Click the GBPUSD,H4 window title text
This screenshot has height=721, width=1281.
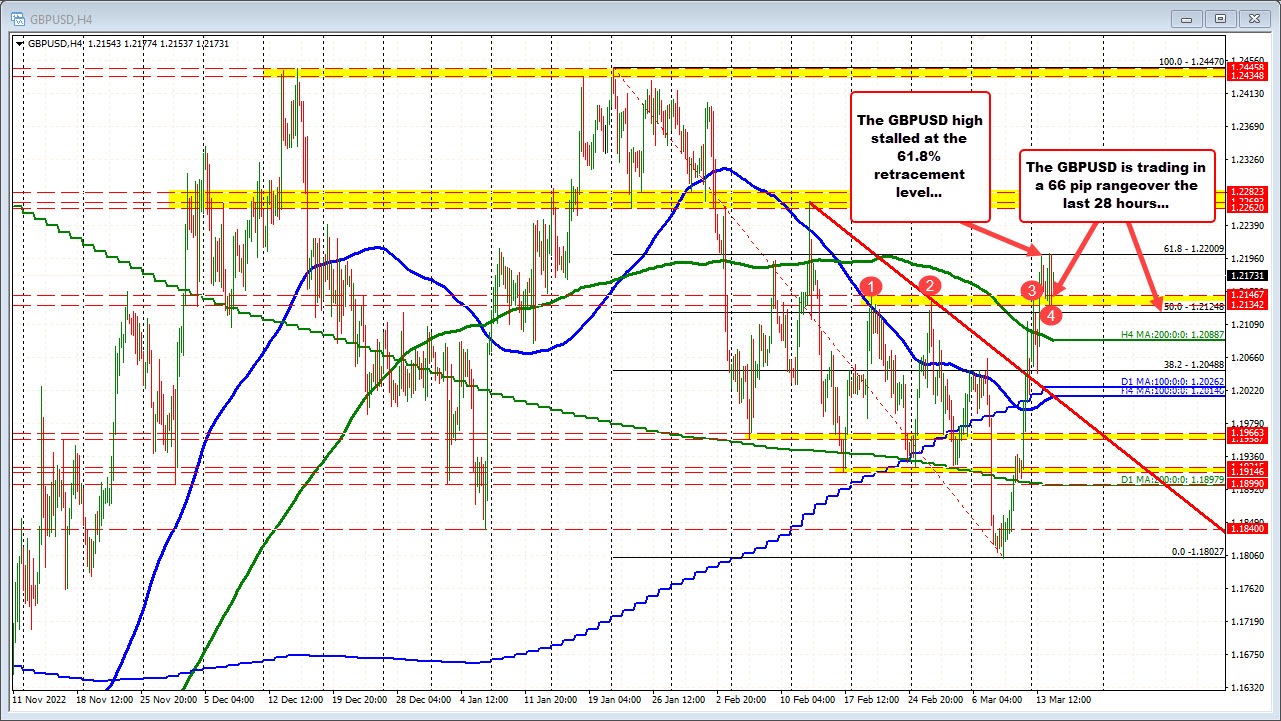62,18
